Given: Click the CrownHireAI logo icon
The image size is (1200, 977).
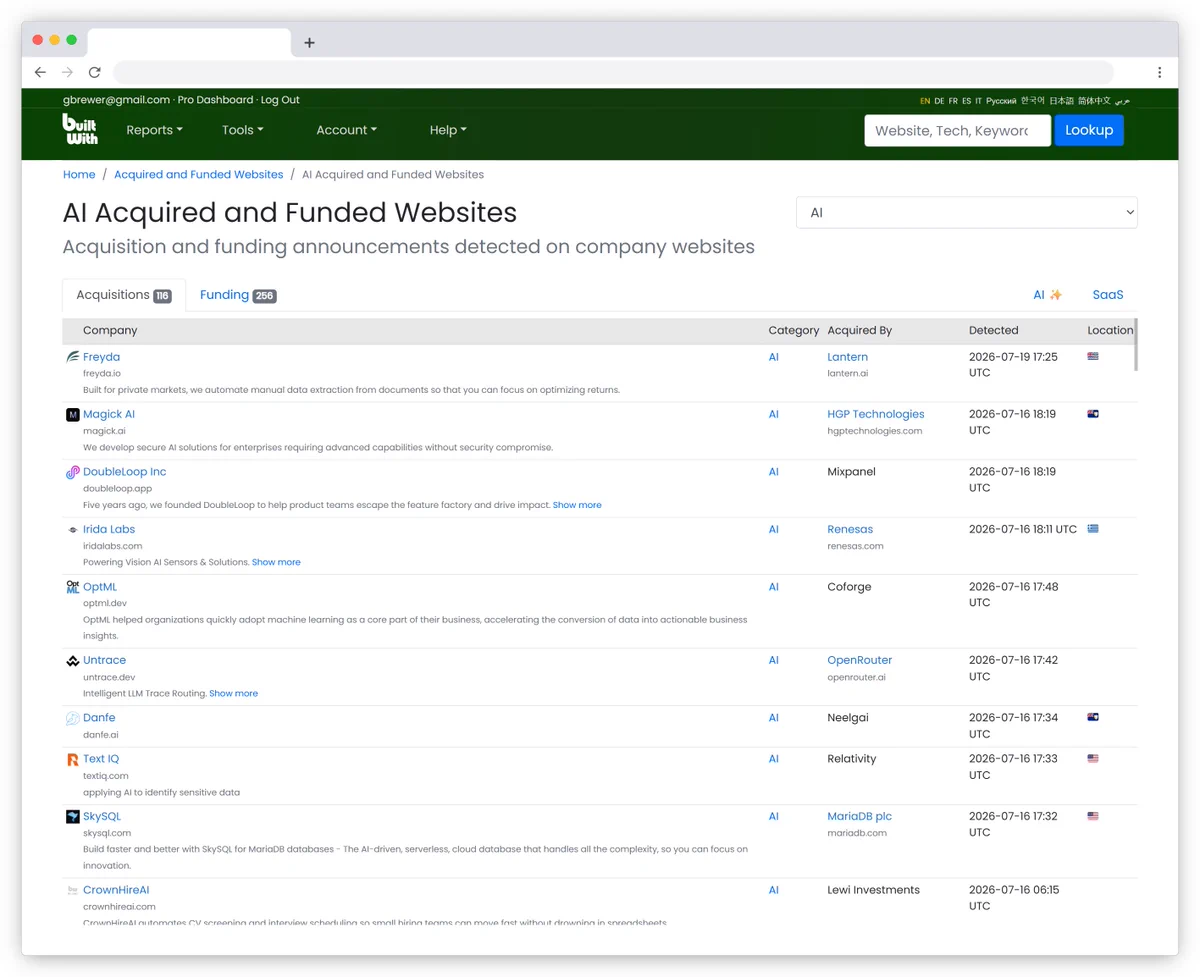Looking at the screenshot, I should 72,890.
